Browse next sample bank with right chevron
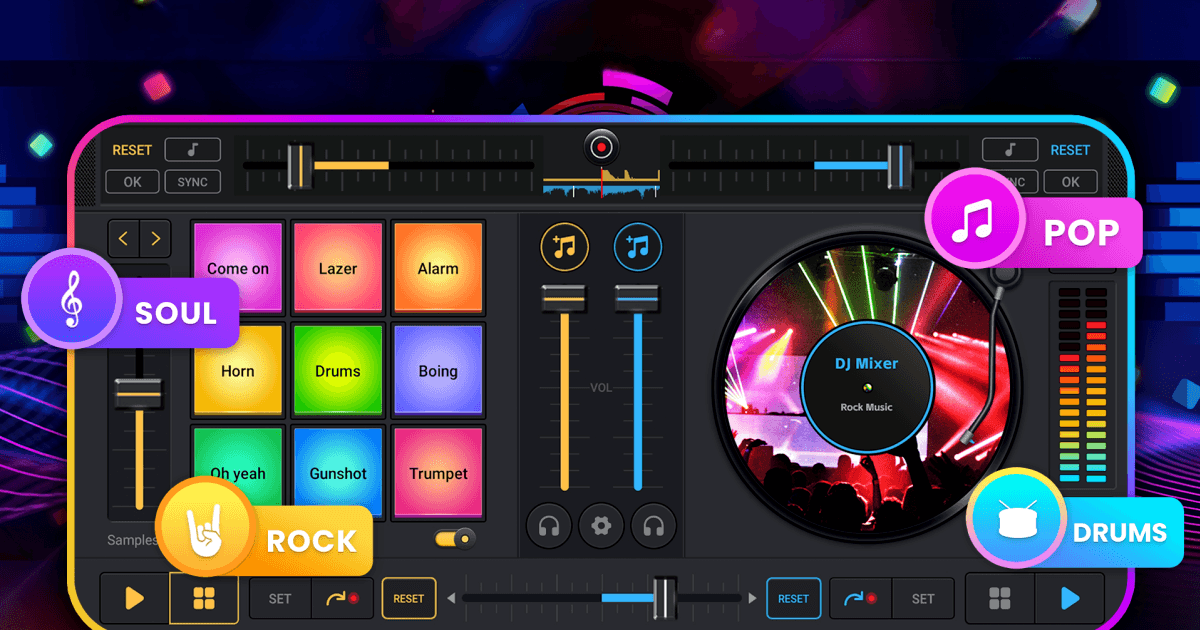The width and height of the screenshot is (1200, 630). [157, 238]
